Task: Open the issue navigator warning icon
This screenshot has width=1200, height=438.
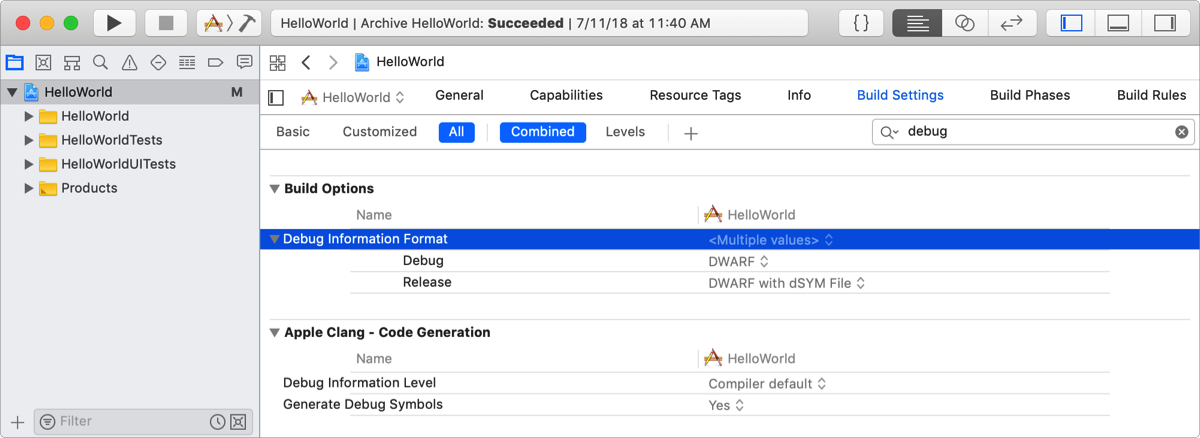Action: (129, 62)
